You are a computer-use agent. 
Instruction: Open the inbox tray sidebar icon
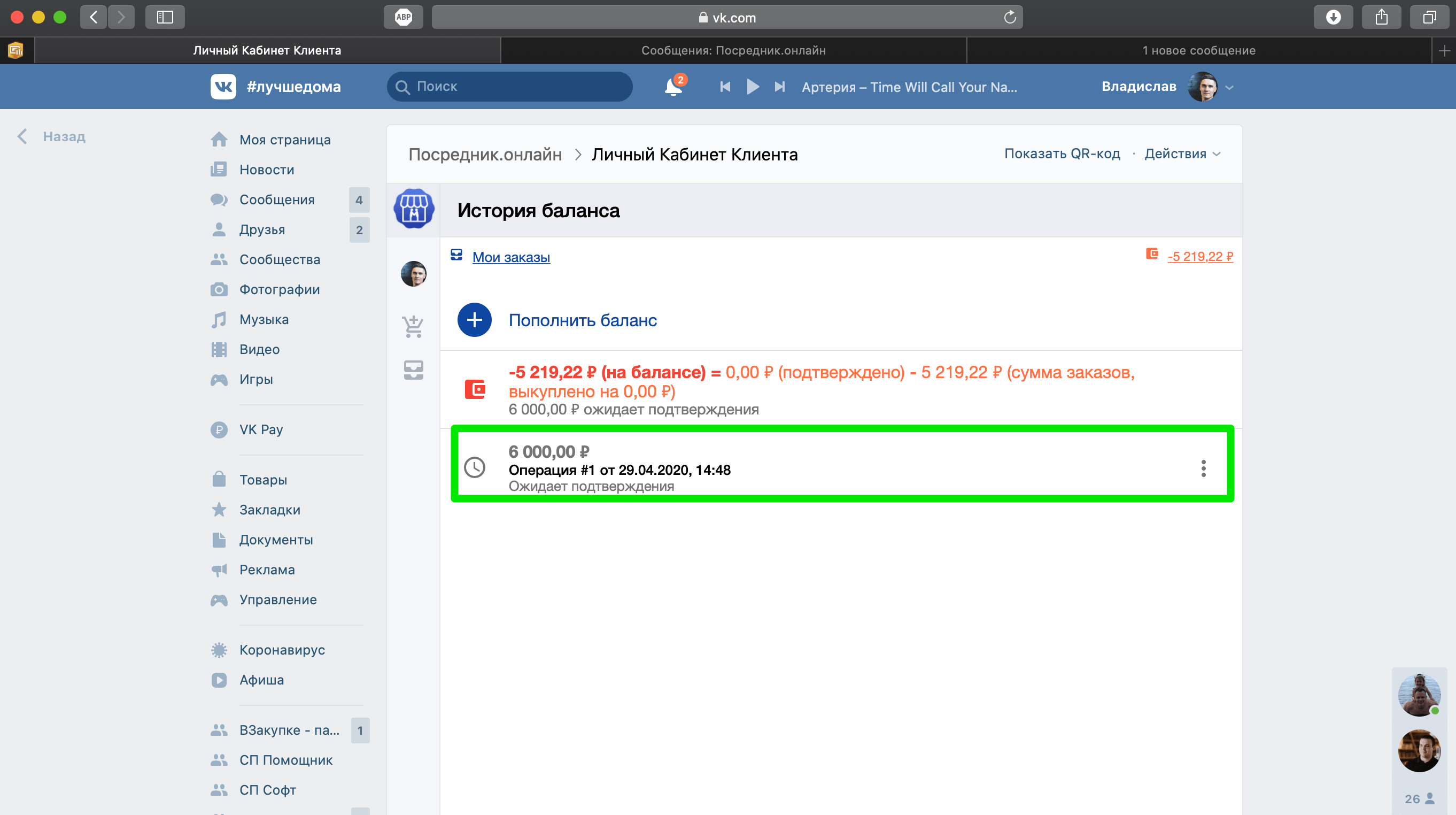[413, 371]
